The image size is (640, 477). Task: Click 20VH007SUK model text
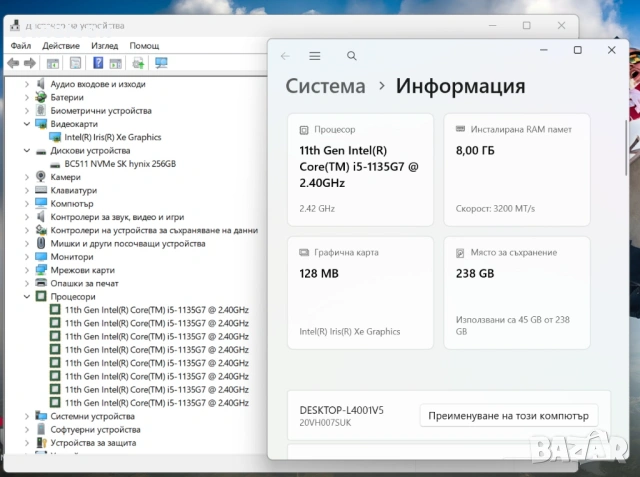(325, 423)
